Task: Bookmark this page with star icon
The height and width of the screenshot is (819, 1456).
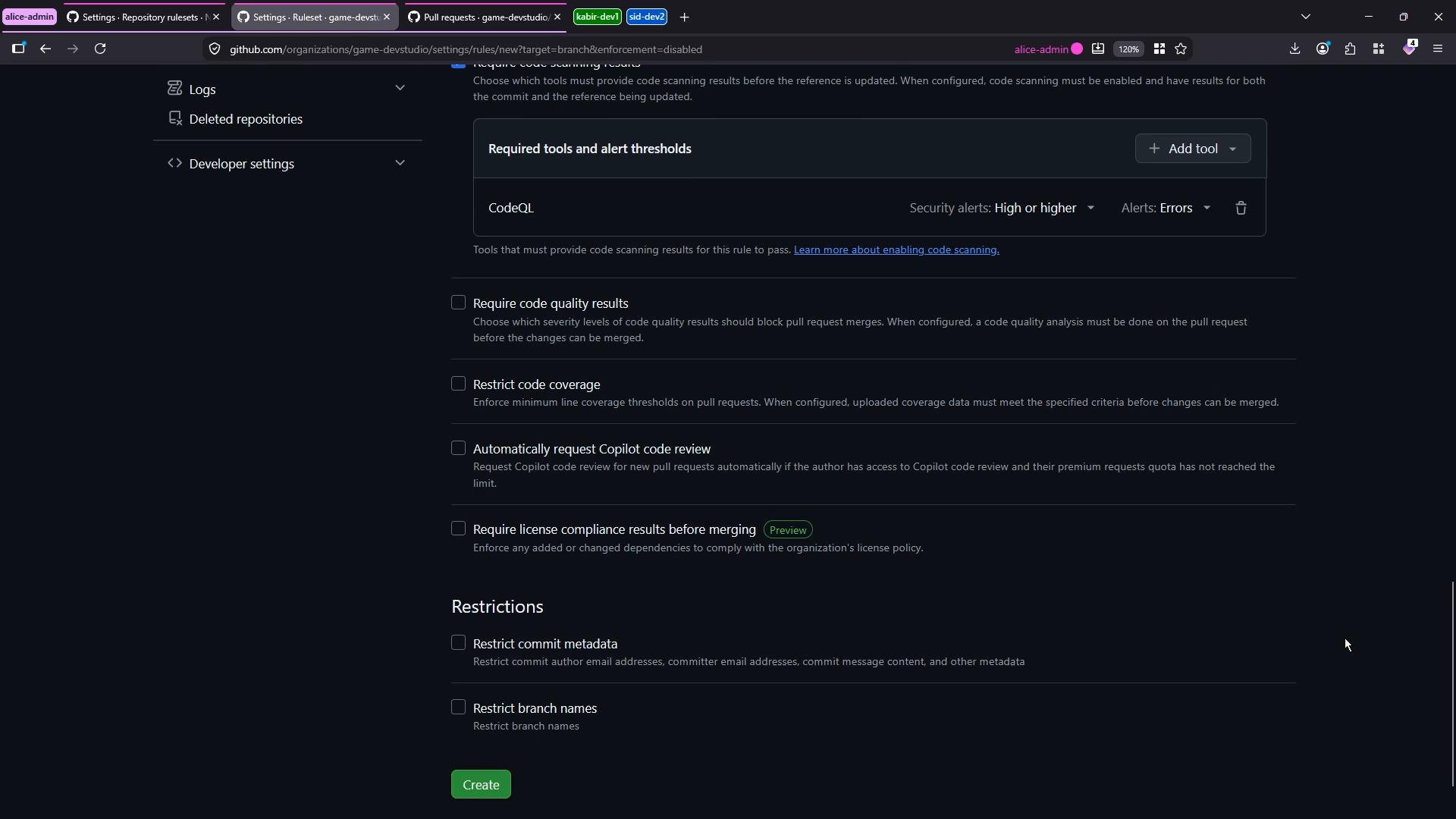Action: coord(1181,49)
